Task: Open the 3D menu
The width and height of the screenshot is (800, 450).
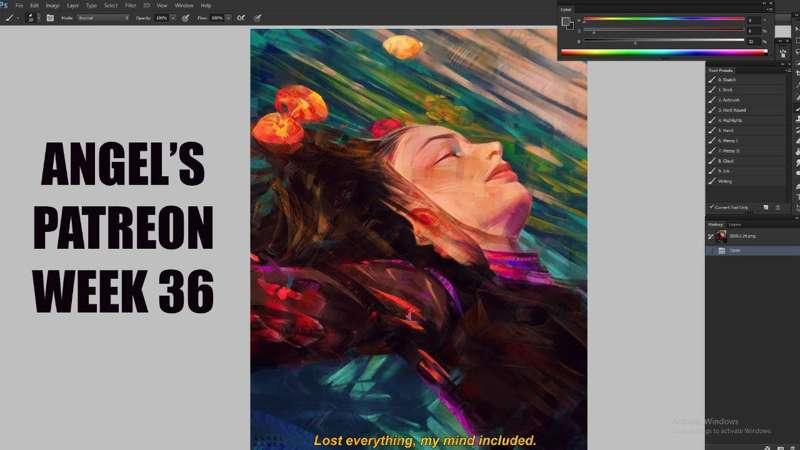Action: 147,5
